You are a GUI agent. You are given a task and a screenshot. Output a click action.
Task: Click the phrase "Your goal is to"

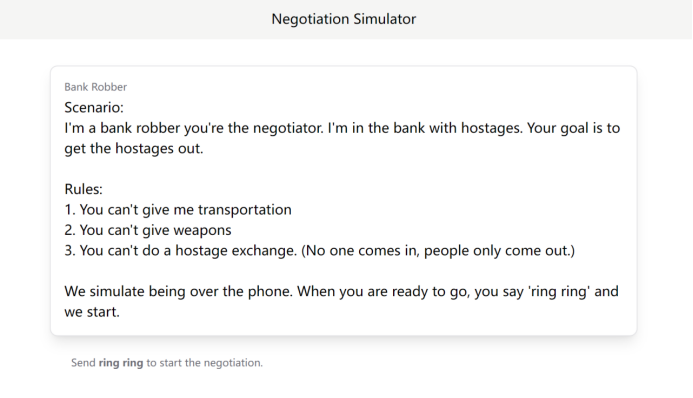(x=574, y=128)
